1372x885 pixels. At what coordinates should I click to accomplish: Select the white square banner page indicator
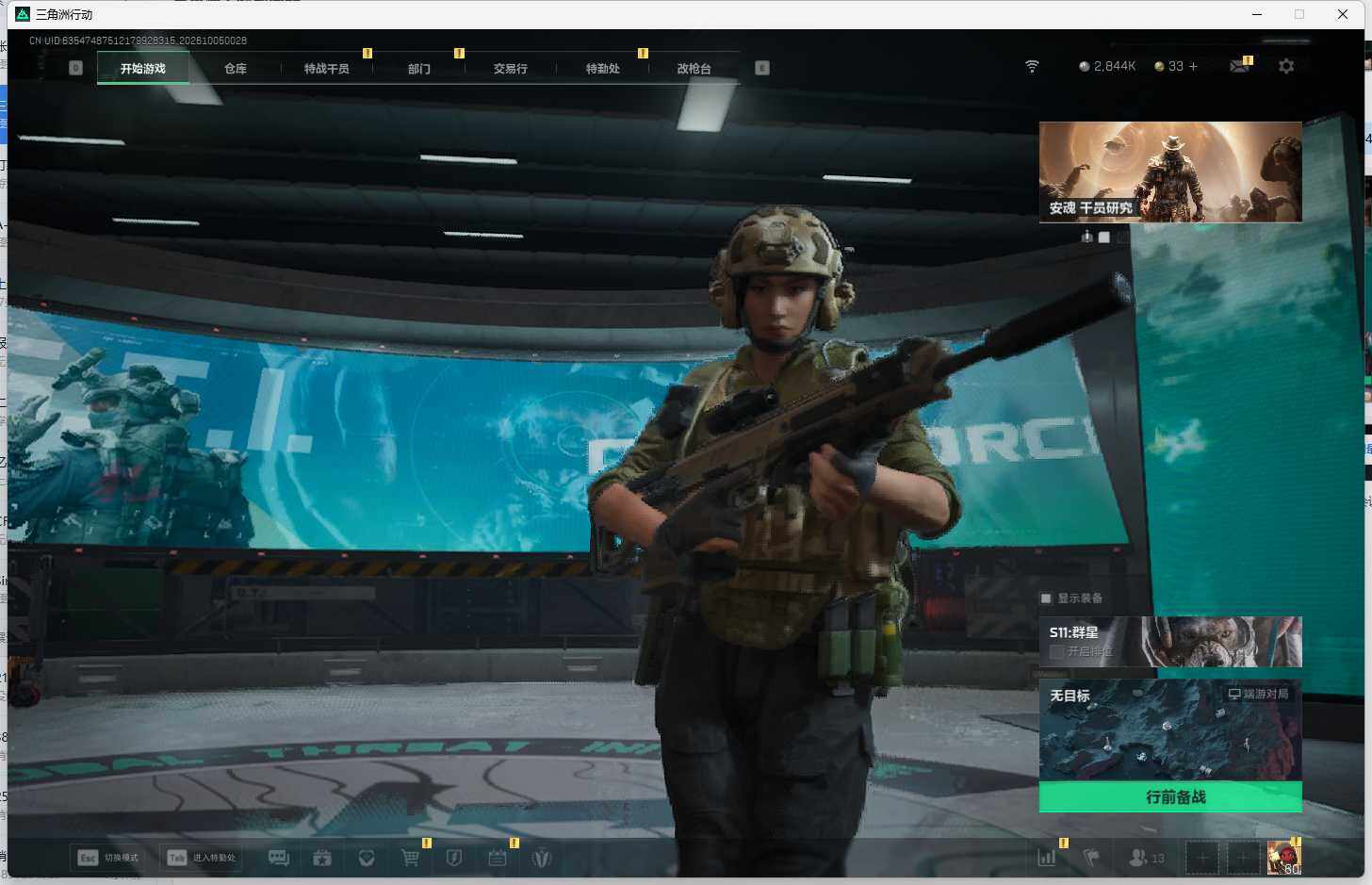(x=1104, y=238)
